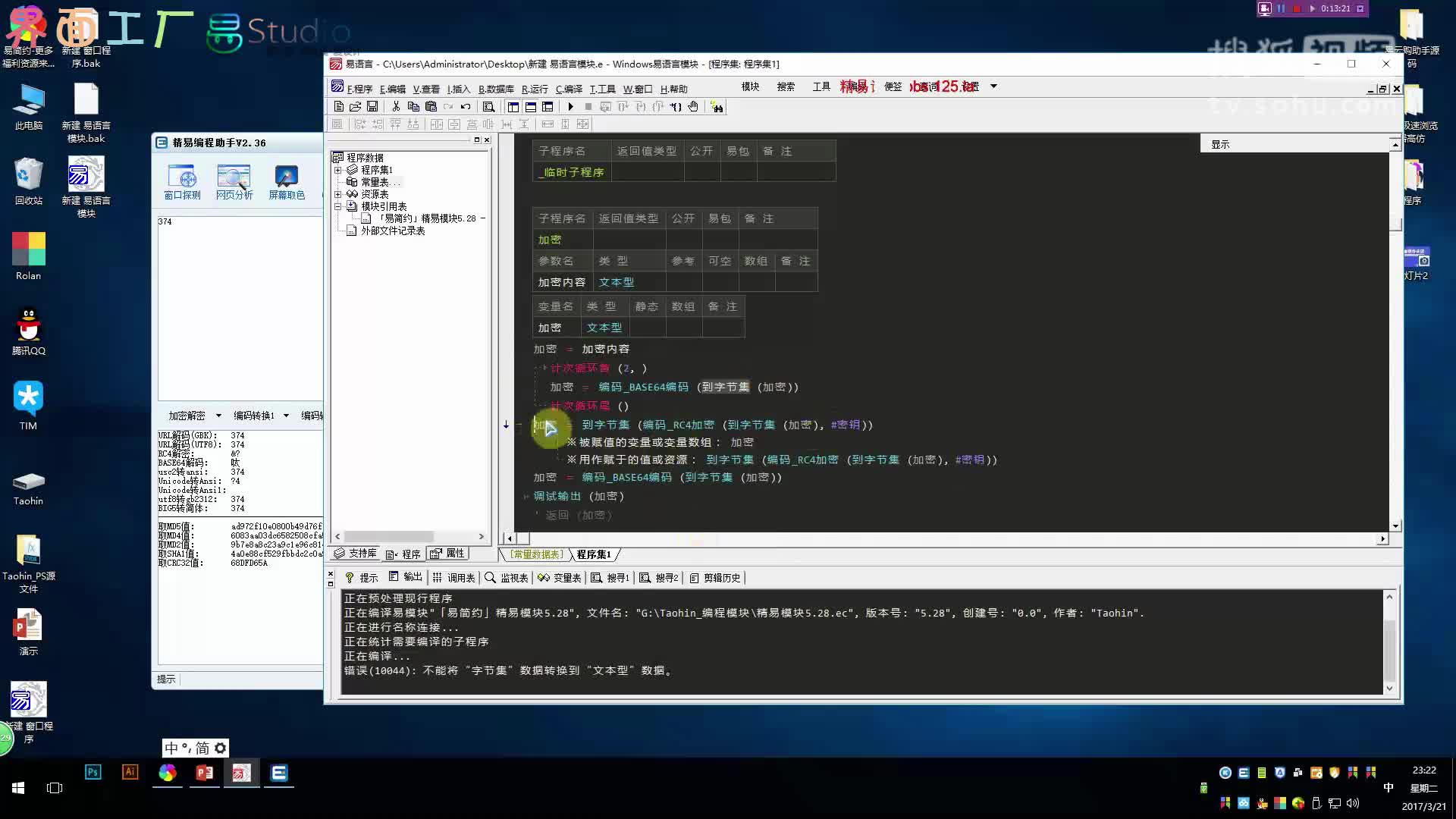Collapse the 模块引用表 tree node
Screen dimensions: 1456x819
tap(337, 206)
